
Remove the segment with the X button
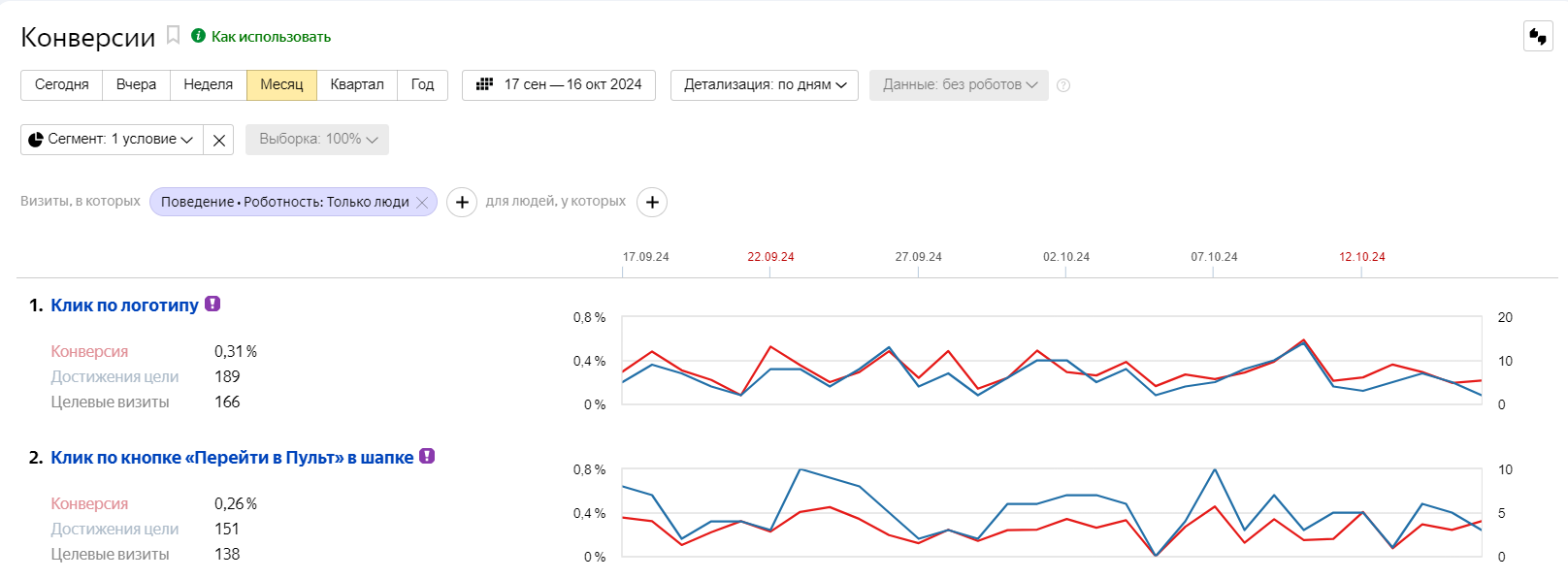coord(219,140)
